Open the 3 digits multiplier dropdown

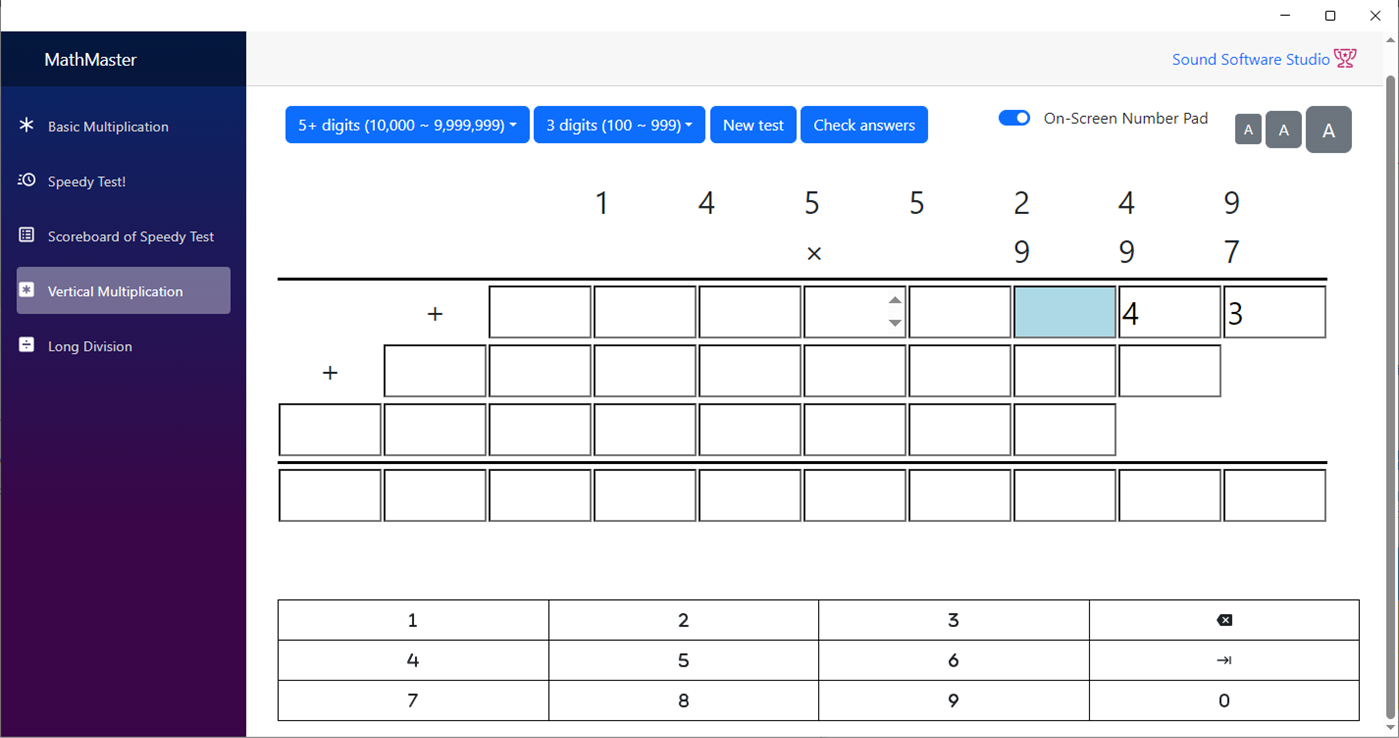tap(619, 125)
